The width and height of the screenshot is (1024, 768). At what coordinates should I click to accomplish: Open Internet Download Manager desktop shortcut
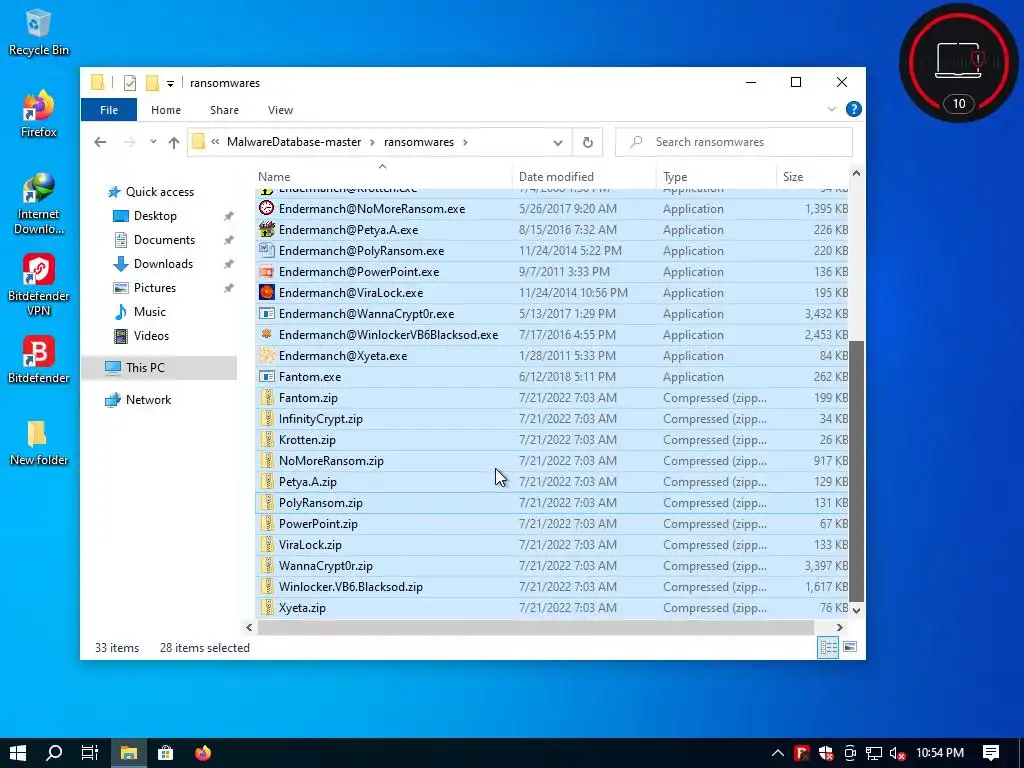point(38,203)
